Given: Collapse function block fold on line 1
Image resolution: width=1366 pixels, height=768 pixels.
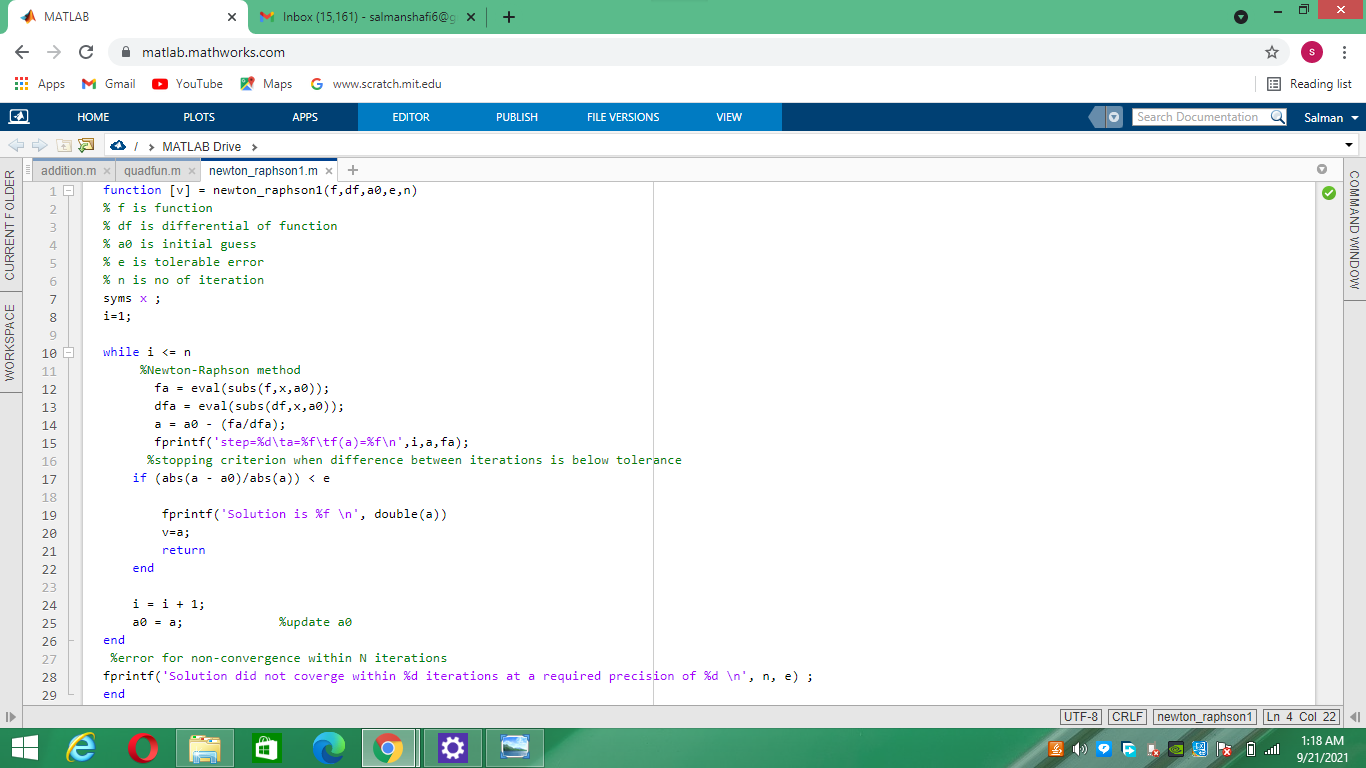Looking at the screenshot, I should tap(69, 190).
